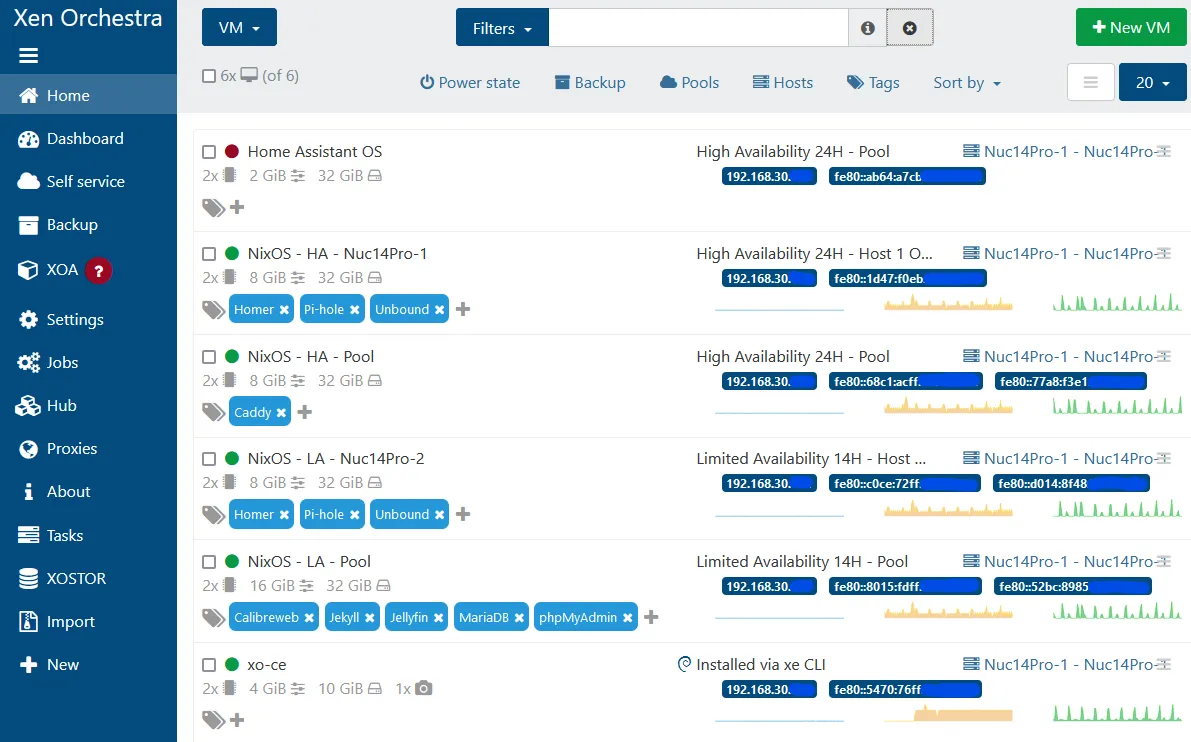This screenshot has width=1191, height=742.
Task: Select the xo-ce VM checkbox
Action: (x=209, y=665)
